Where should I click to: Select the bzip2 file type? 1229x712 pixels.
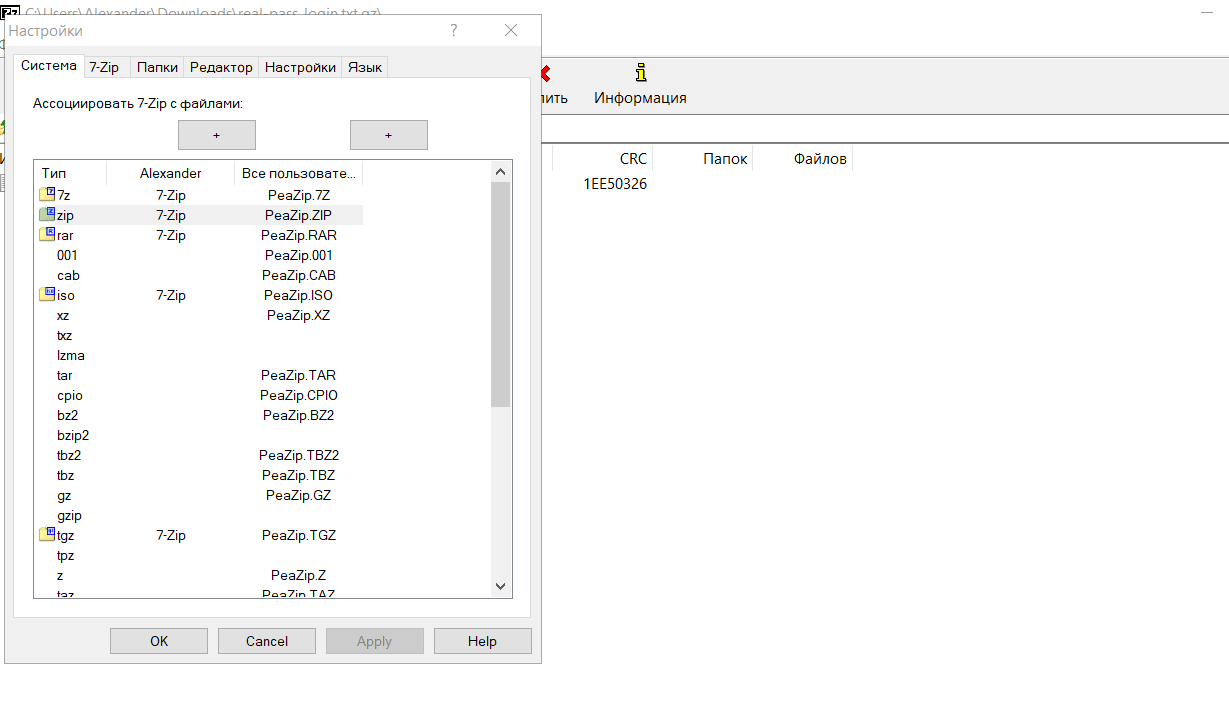click(73, 435)
